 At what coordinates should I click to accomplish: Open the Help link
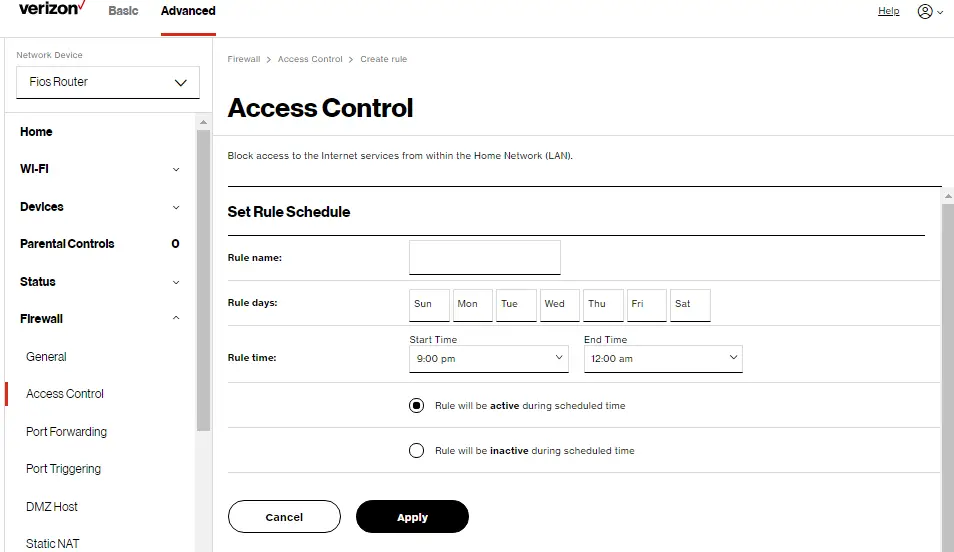pos(888,10)
